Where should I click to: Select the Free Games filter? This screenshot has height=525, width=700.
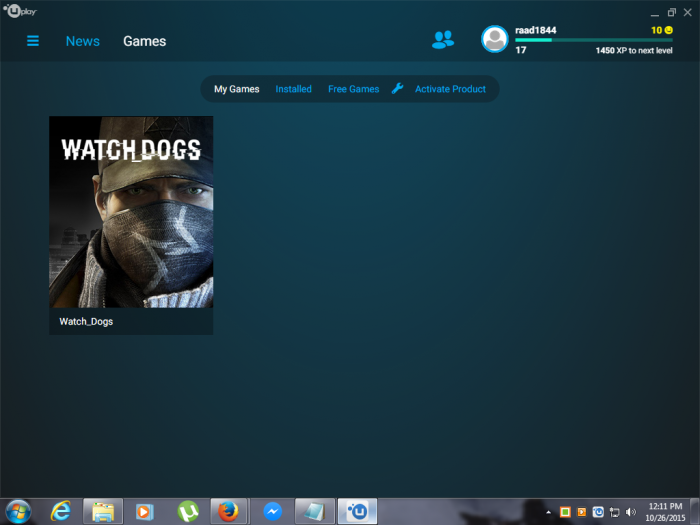click(x=354, y=89)
